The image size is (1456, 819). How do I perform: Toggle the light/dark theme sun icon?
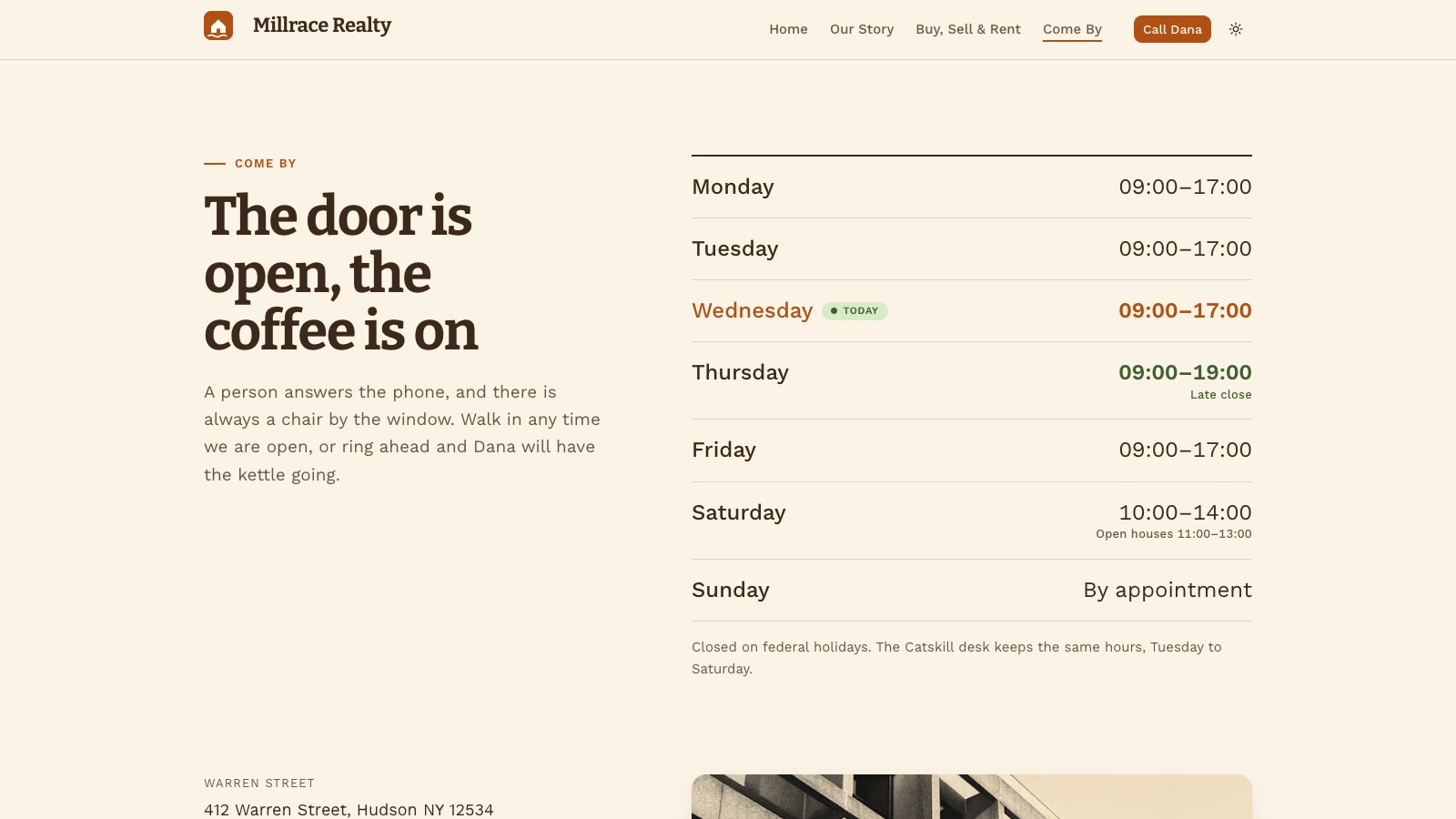coord(1236,29)
